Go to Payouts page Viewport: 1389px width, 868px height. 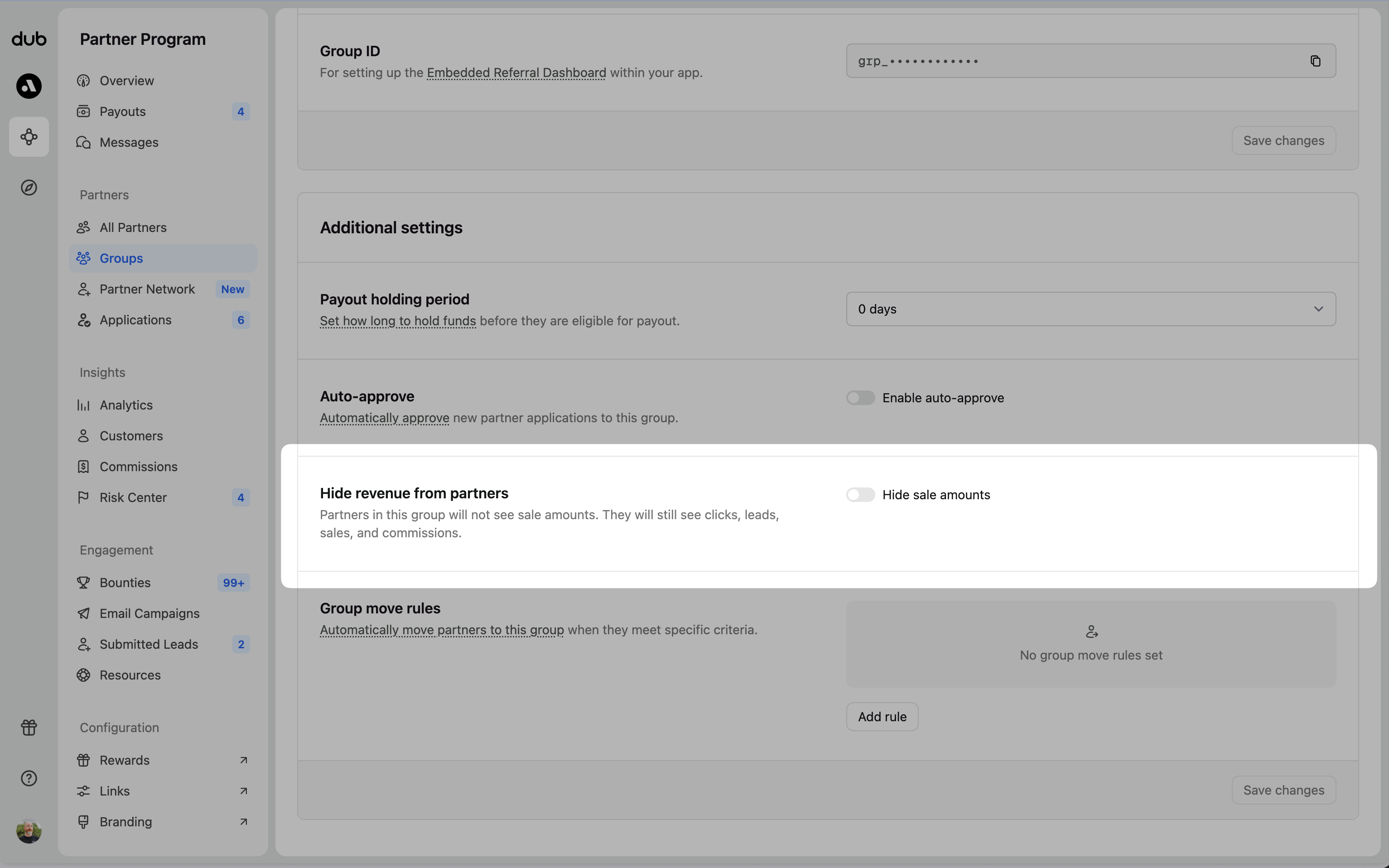(x=163, y=111)
